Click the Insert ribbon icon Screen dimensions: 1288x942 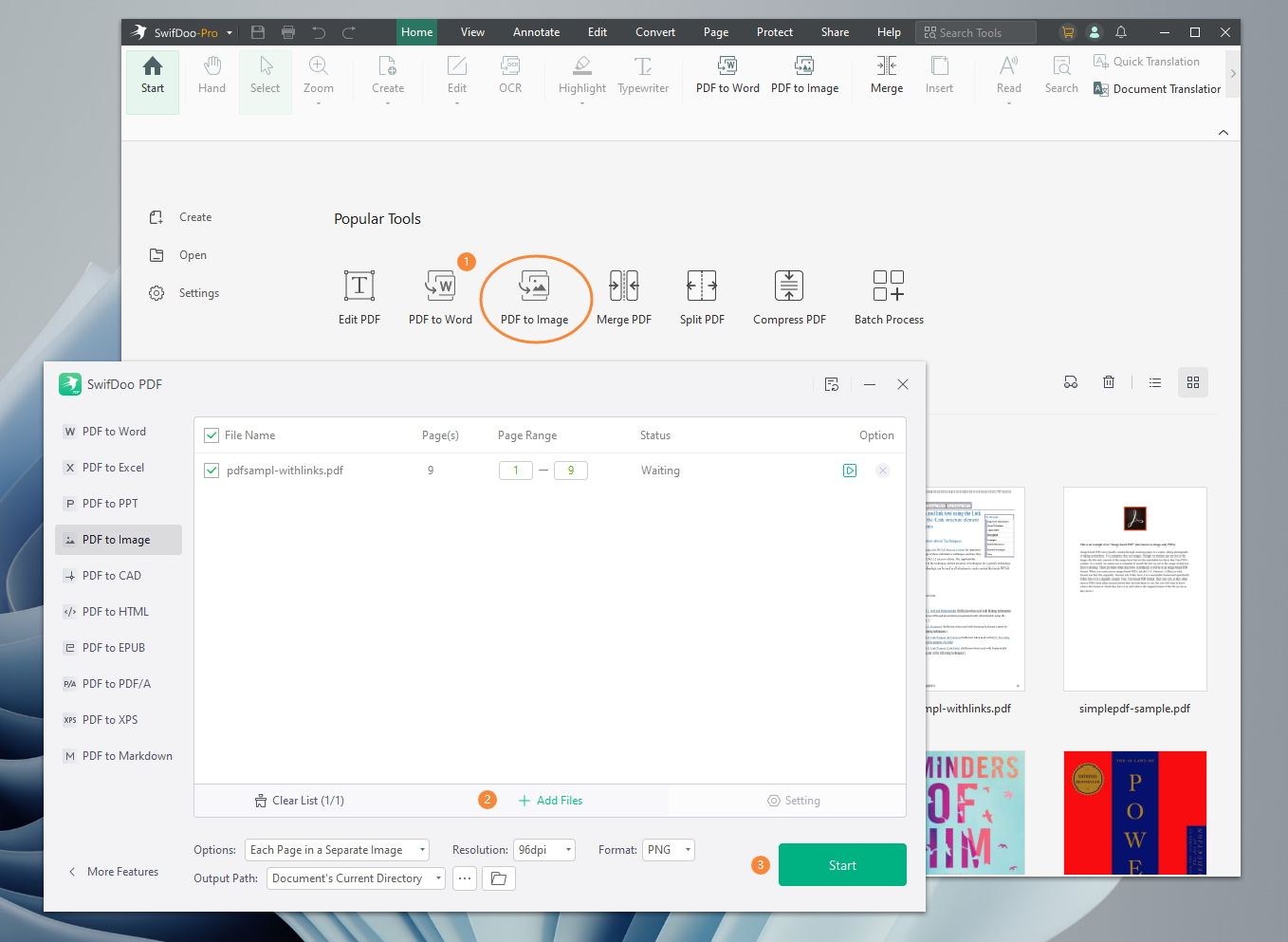coord(939,76)
